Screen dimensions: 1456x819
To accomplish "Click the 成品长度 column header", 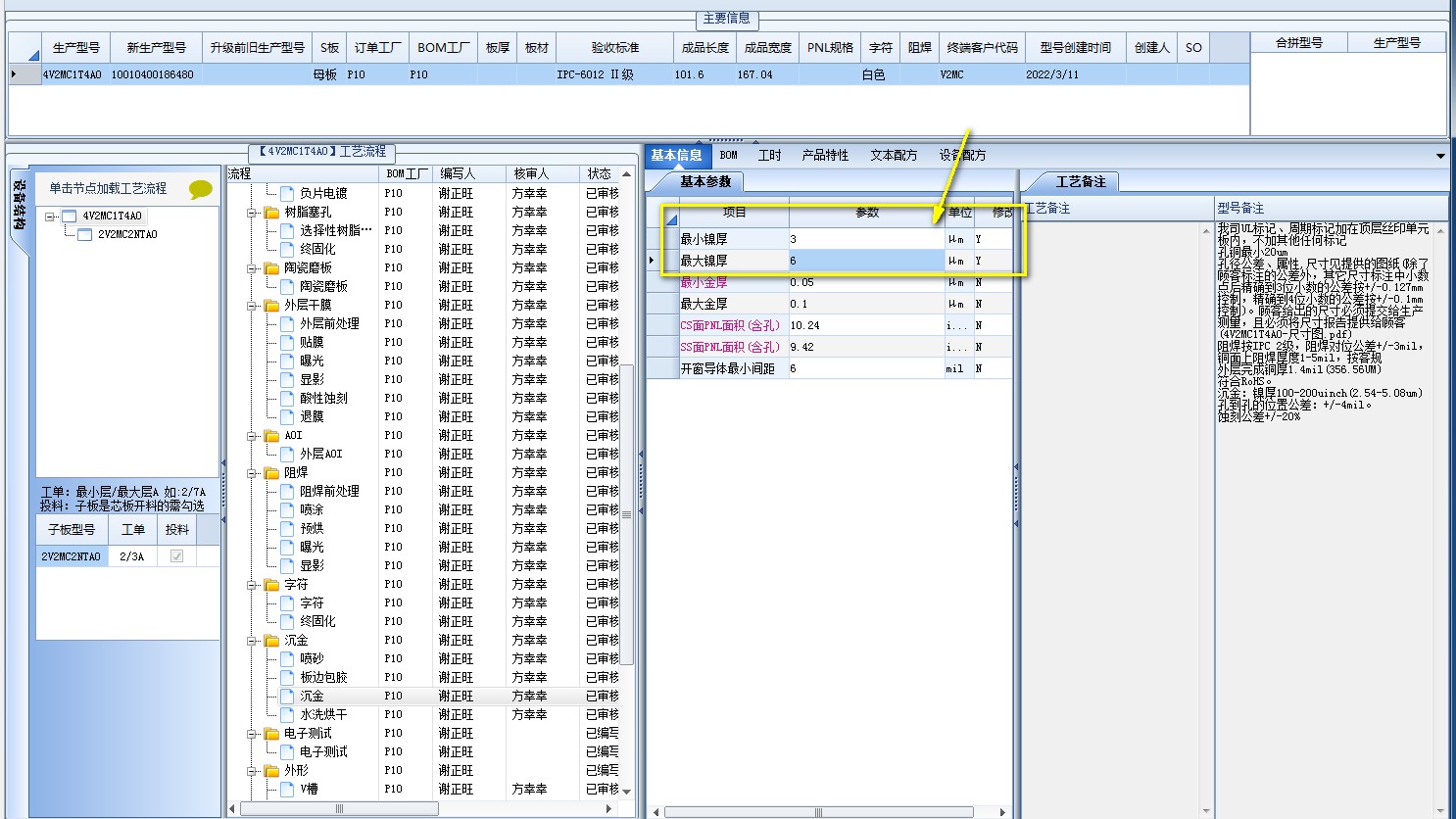I will 705,47.
